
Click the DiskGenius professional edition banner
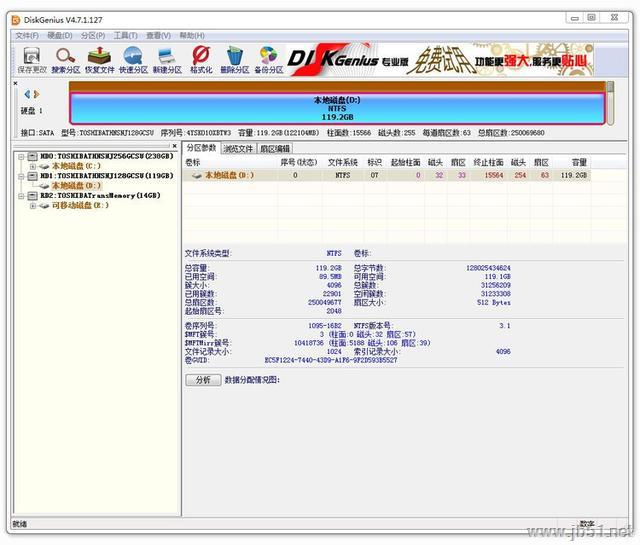(x=440, y=60)
